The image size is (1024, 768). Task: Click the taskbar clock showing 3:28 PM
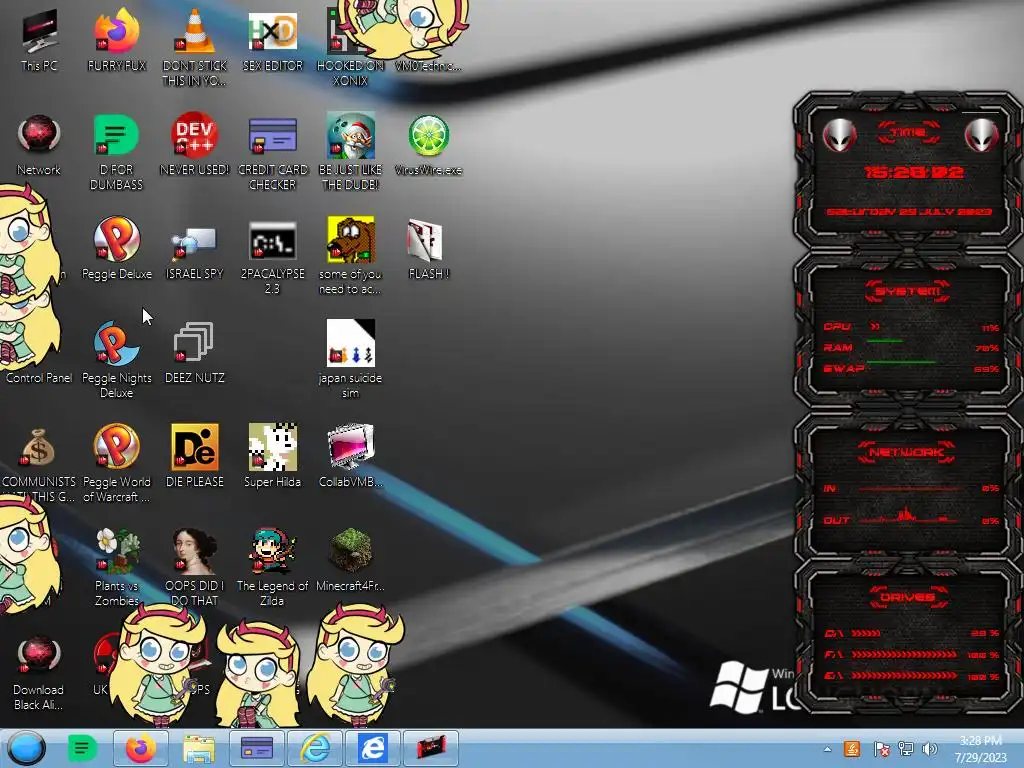coord(981,749)
